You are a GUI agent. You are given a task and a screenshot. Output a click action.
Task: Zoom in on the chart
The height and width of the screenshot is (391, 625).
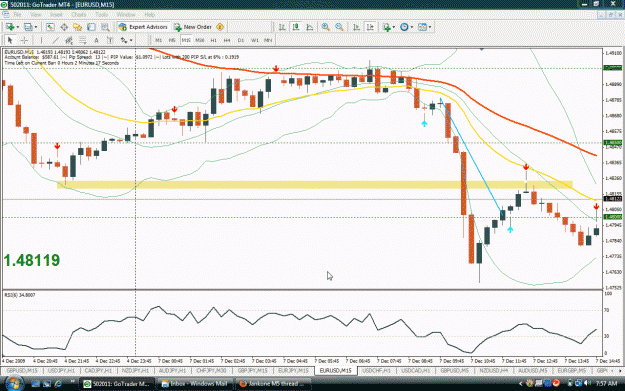click(x=326, y=27)
